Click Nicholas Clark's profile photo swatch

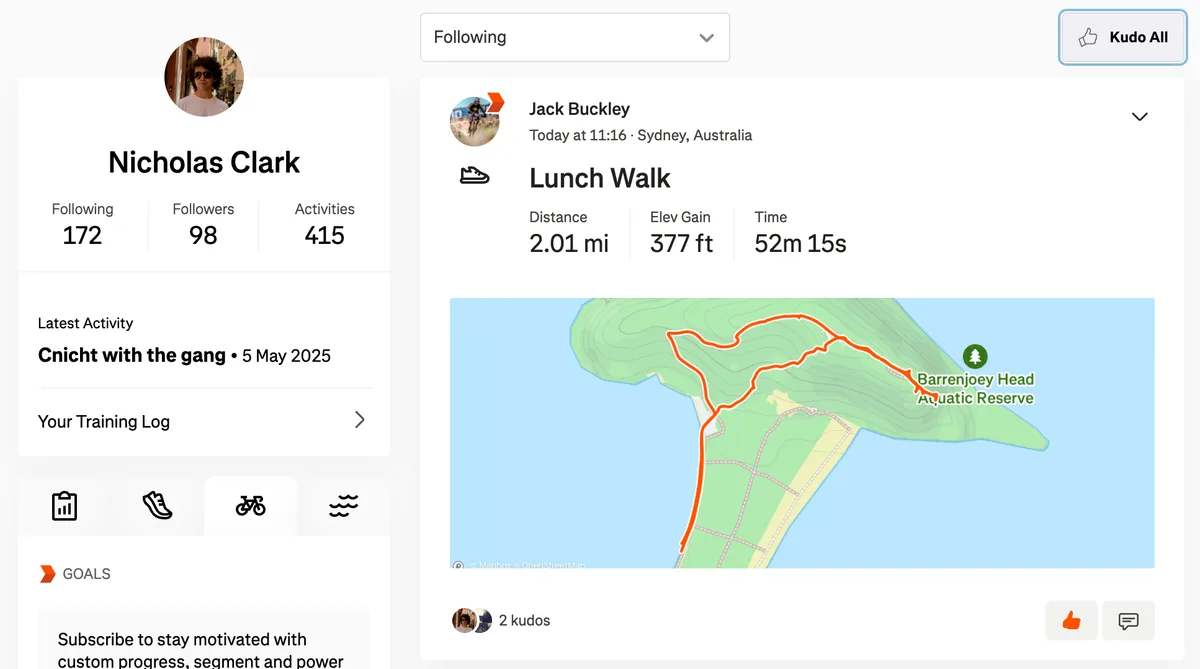tap(204, 77)
